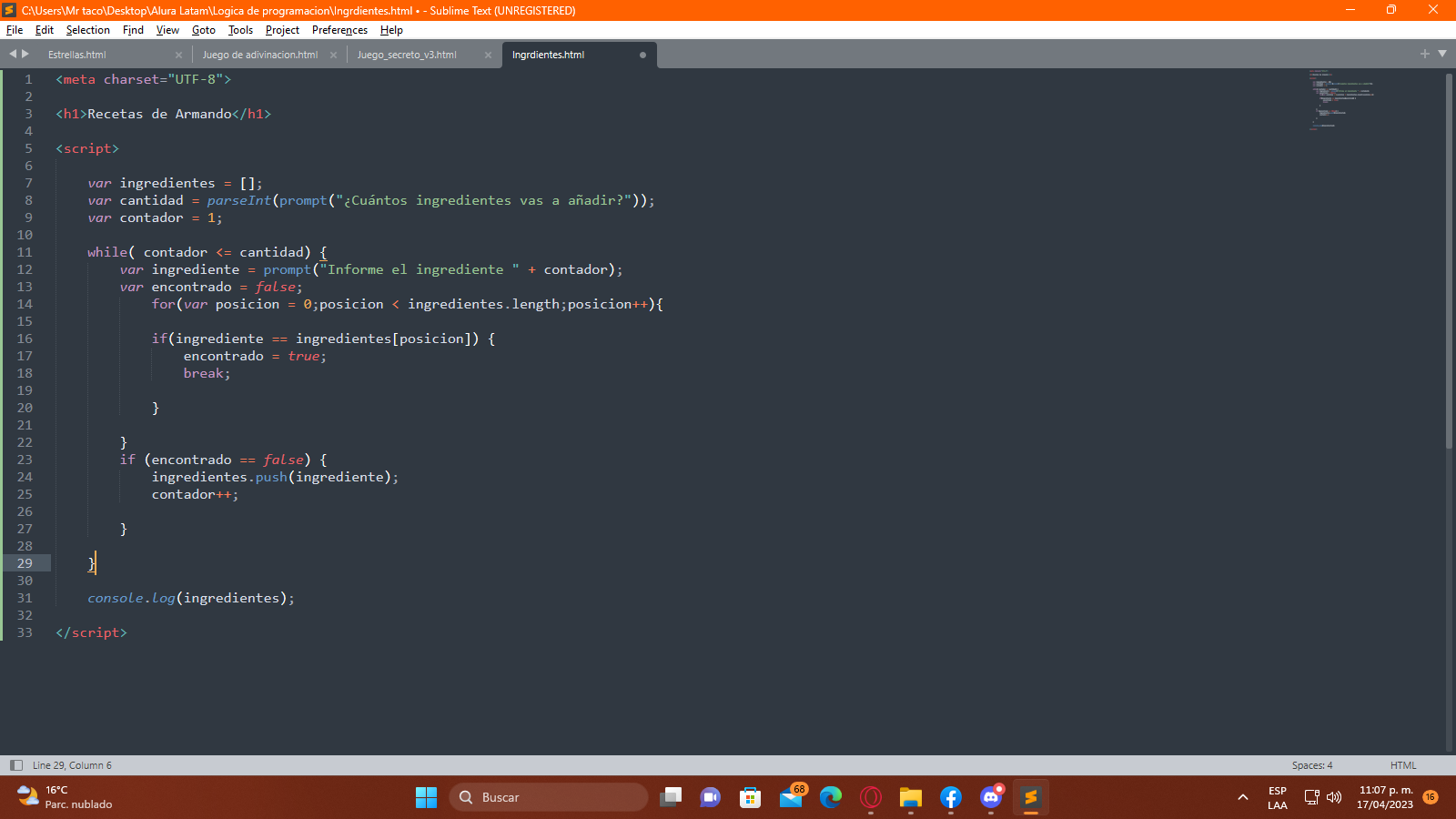The image size is (1456, 819).
Task: Open the Preferences menu
Action: click(339, 30)
